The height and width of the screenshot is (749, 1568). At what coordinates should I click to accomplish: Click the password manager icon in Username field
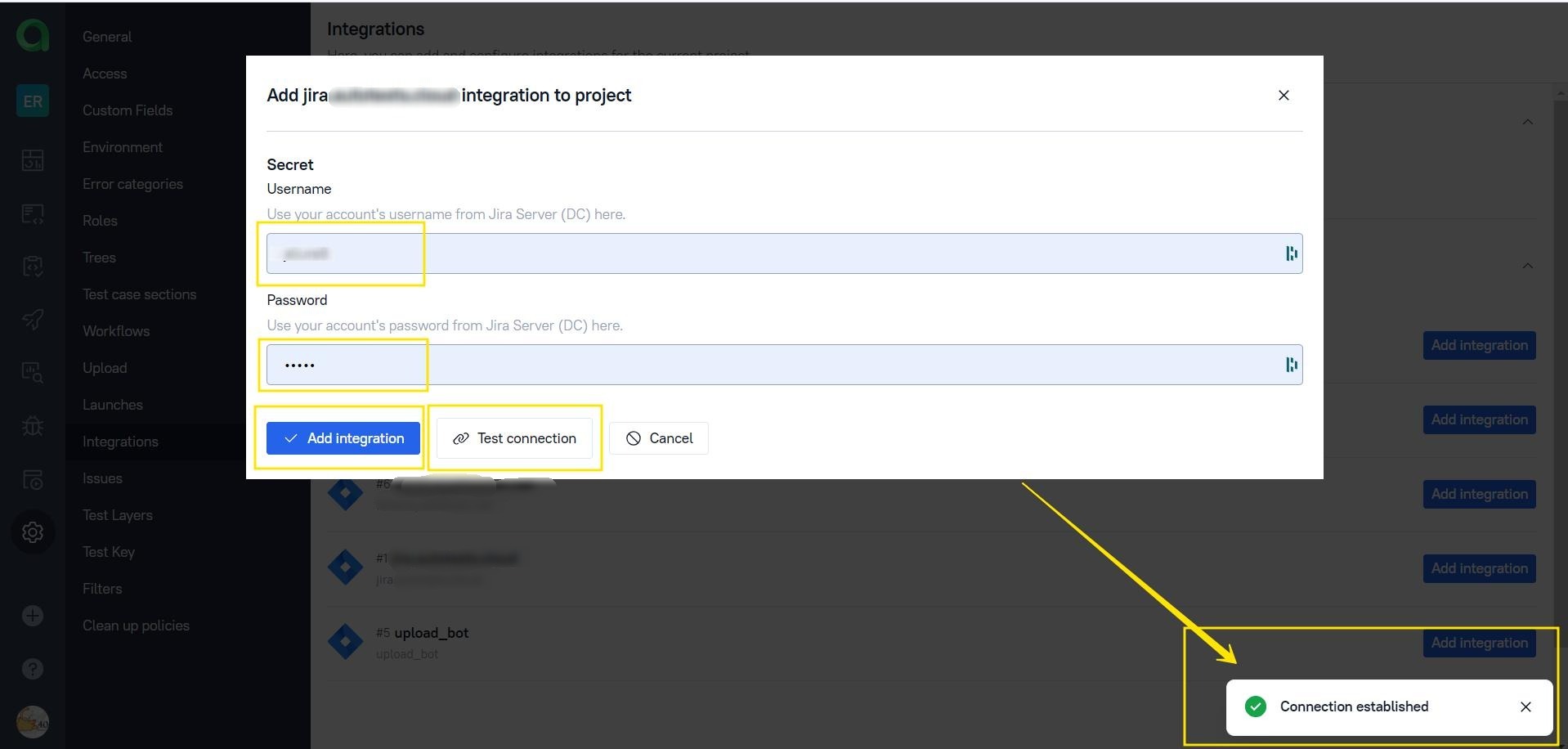coord(1291,253)
